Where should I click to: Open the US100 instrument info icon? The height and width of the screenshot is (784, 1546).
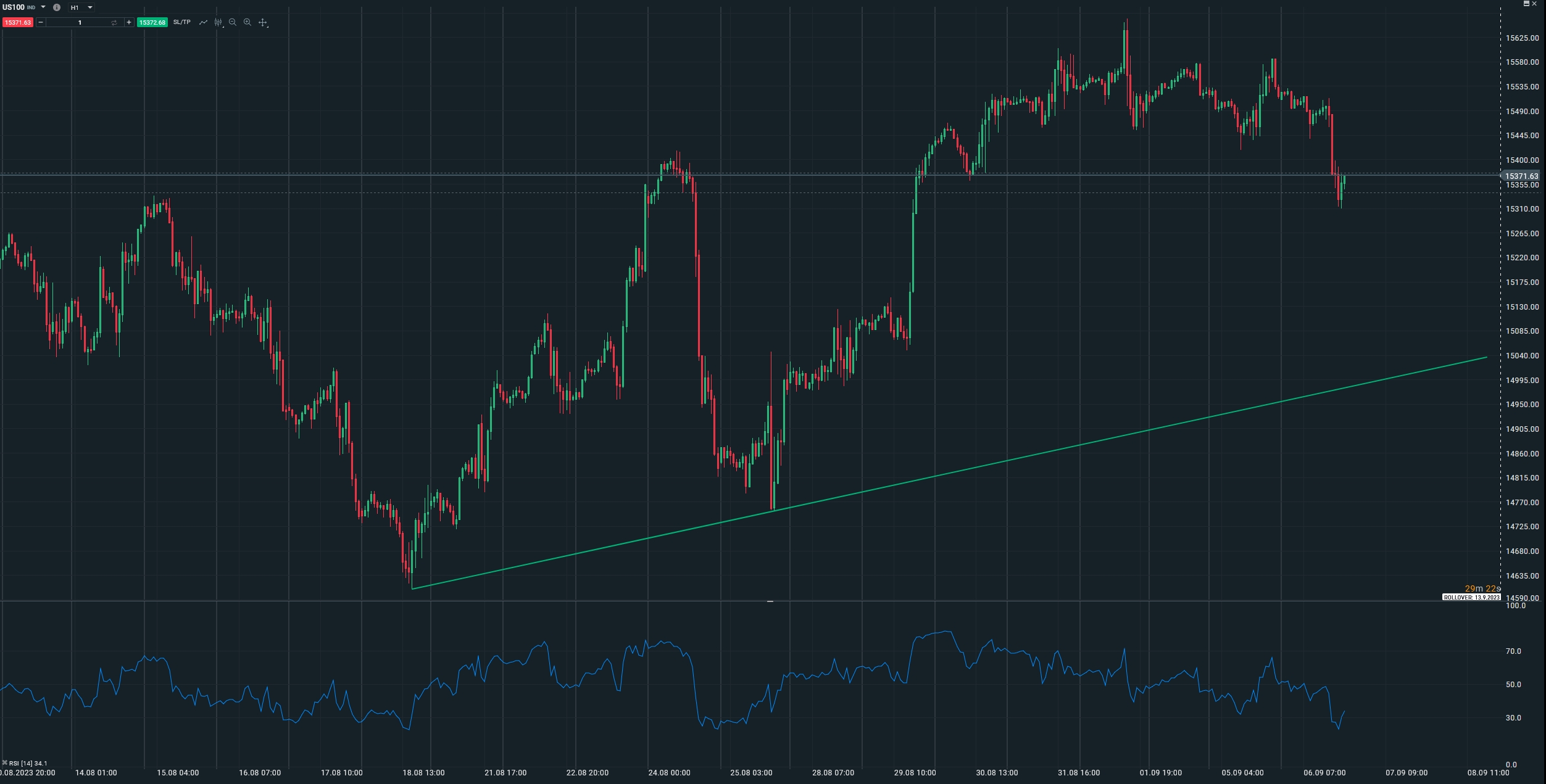pyautogui.click(x=57, y=7)
